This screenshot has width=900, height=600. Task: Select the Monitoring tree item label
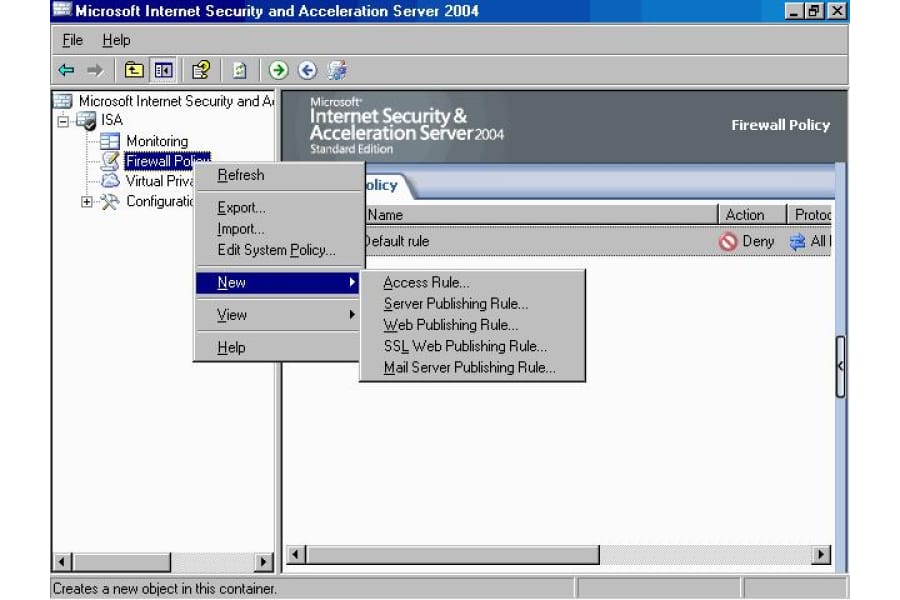tap(157, 141)
